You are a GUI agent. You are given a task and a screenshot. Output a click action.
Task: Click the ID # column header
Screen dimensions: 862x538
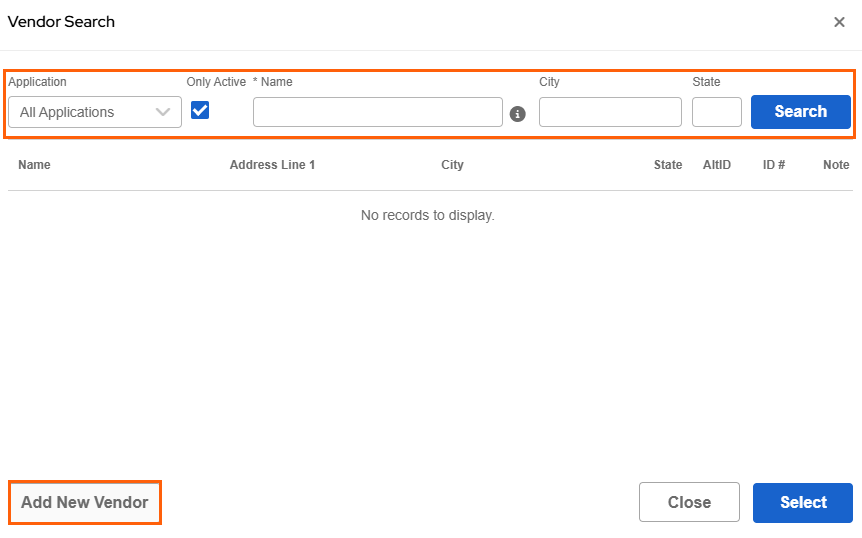pyautogui.click(x=774, y=165)
